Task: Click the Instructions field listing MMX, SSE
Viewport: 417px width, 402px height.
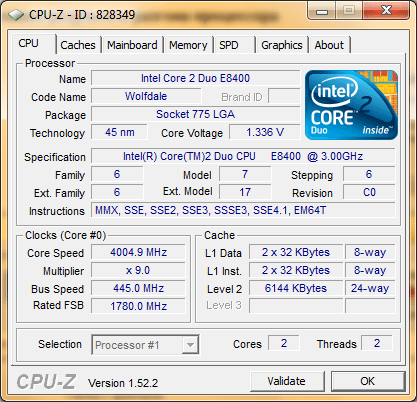Action: click(x=243, y=210)
